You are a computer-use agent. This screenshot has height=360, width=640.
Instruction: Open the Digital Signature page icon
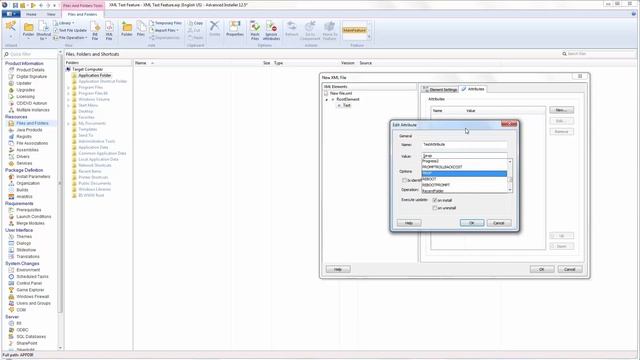11,77
